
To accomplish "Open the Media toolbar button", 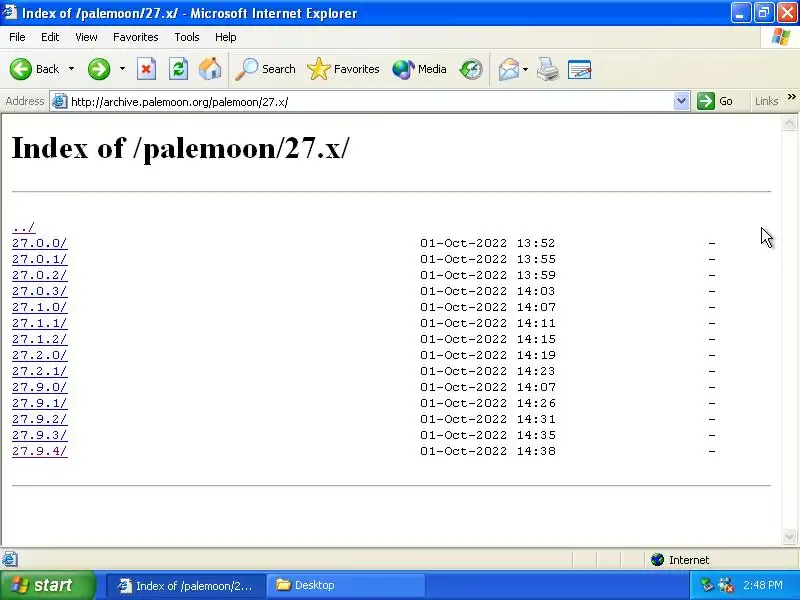I will click(x=419, y=69).
